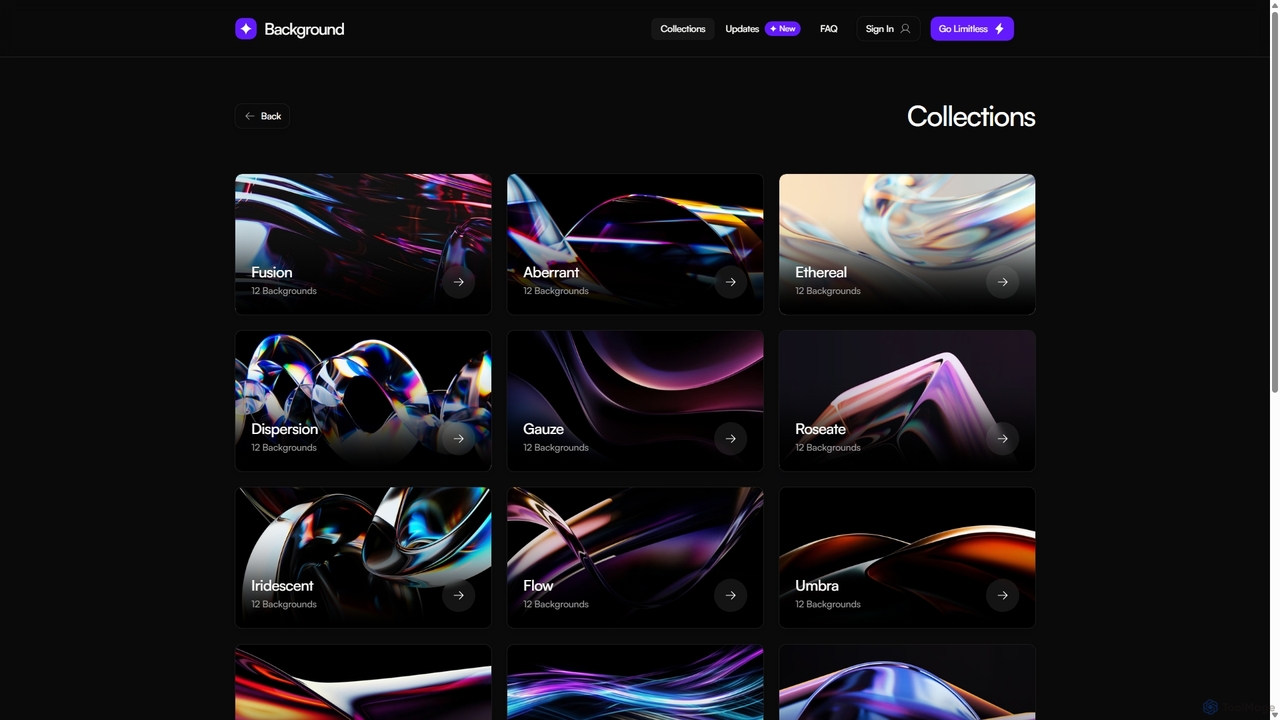The image size is (1280, 720).
Task: Click the Aberrant collection title text
Action: coord(551,272)
